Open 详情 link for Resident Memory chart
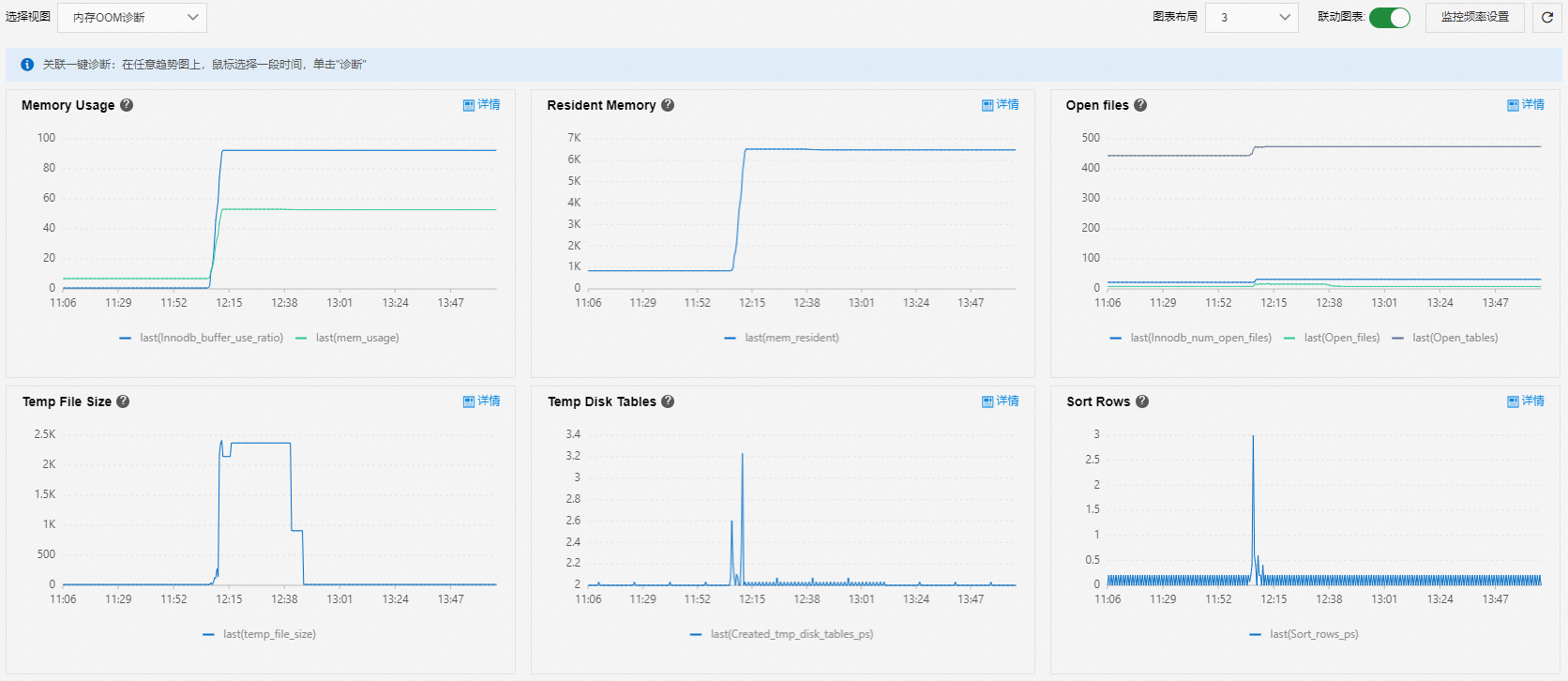1568x681 pixels. coord(1001,105)
